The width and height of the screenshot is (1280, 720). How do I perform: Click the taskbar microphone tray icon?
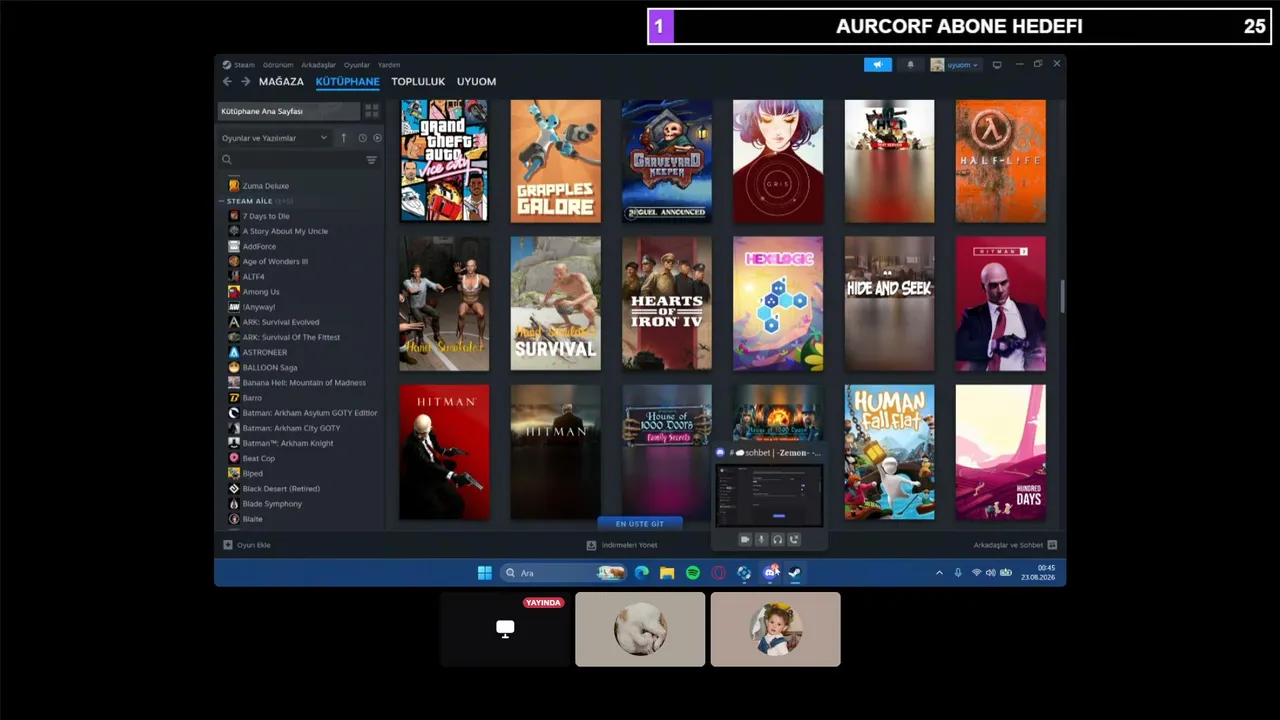[958, 573]
